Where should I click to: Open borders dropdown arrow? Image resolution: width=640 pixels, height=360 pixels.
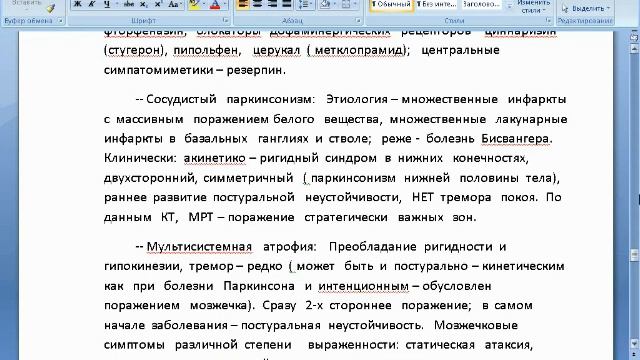[x=355, y=4]
